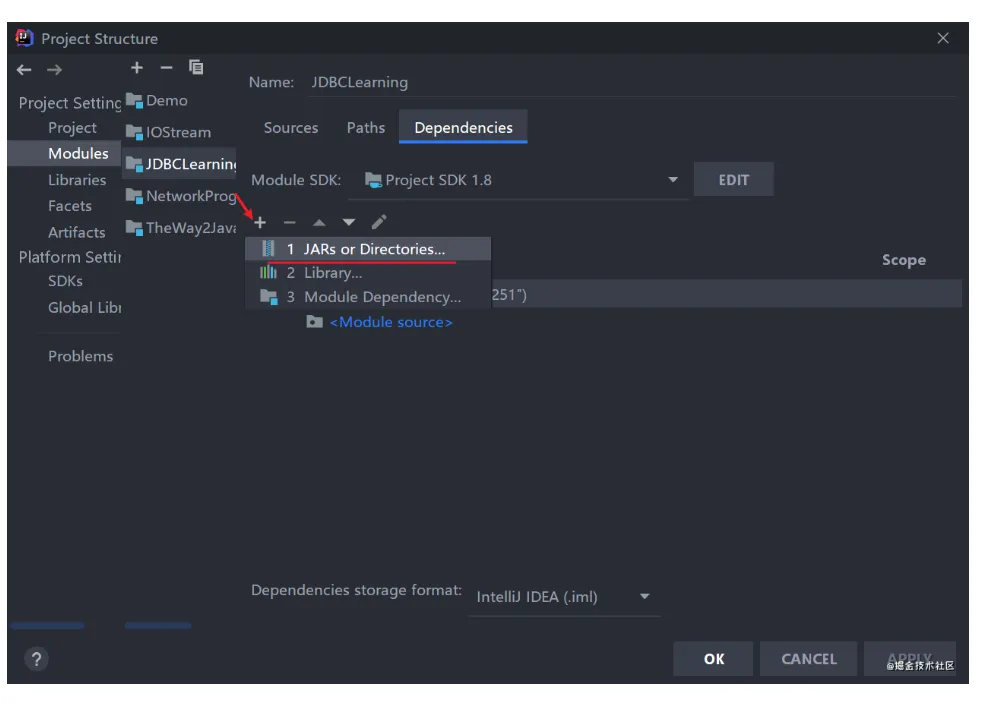Screen dimensions: 985x708
Task: Close the Project Structure dialog
Action: (943, 38)
